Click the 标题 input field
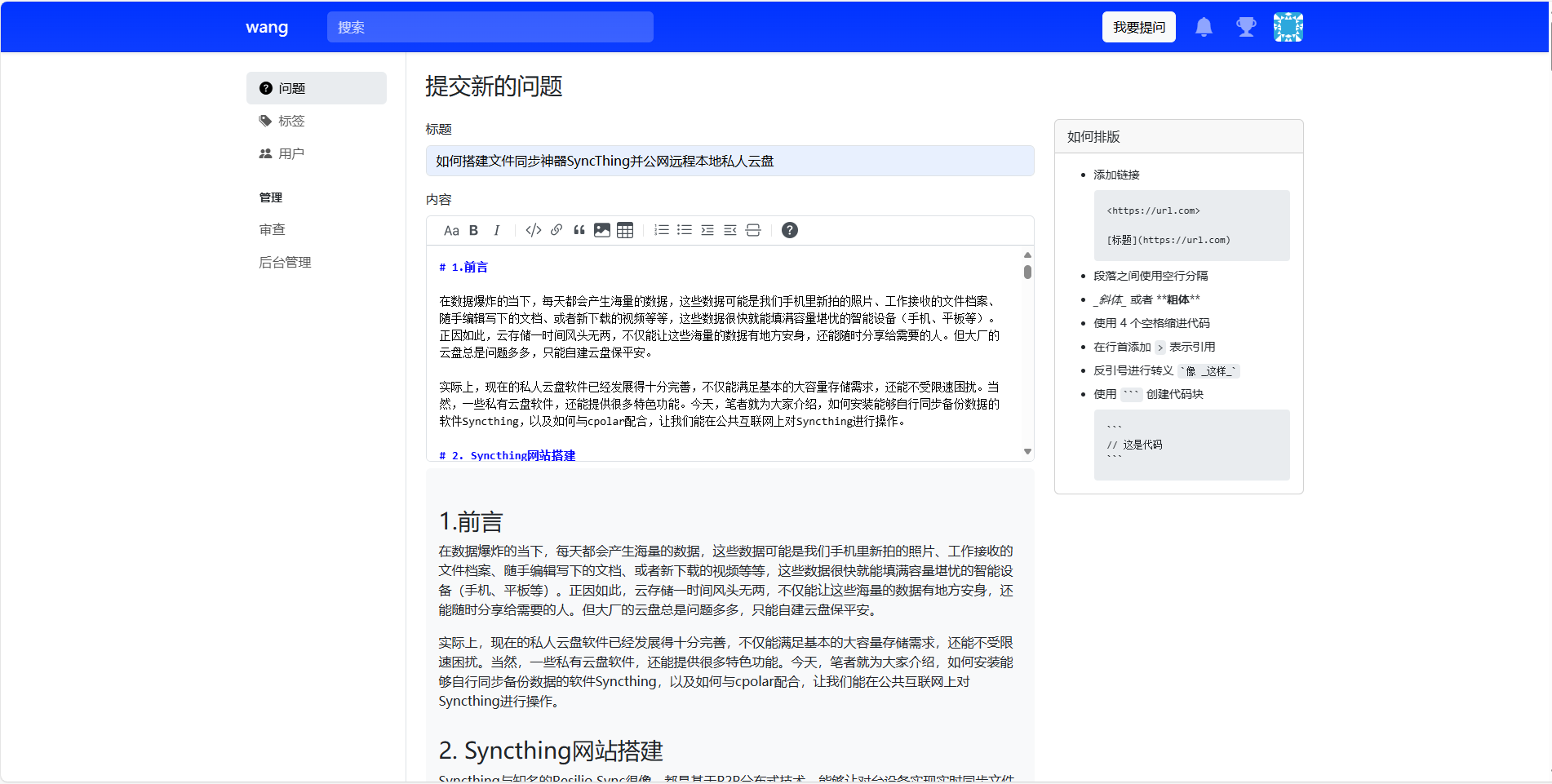1552x784 pixels. (729, 161)
